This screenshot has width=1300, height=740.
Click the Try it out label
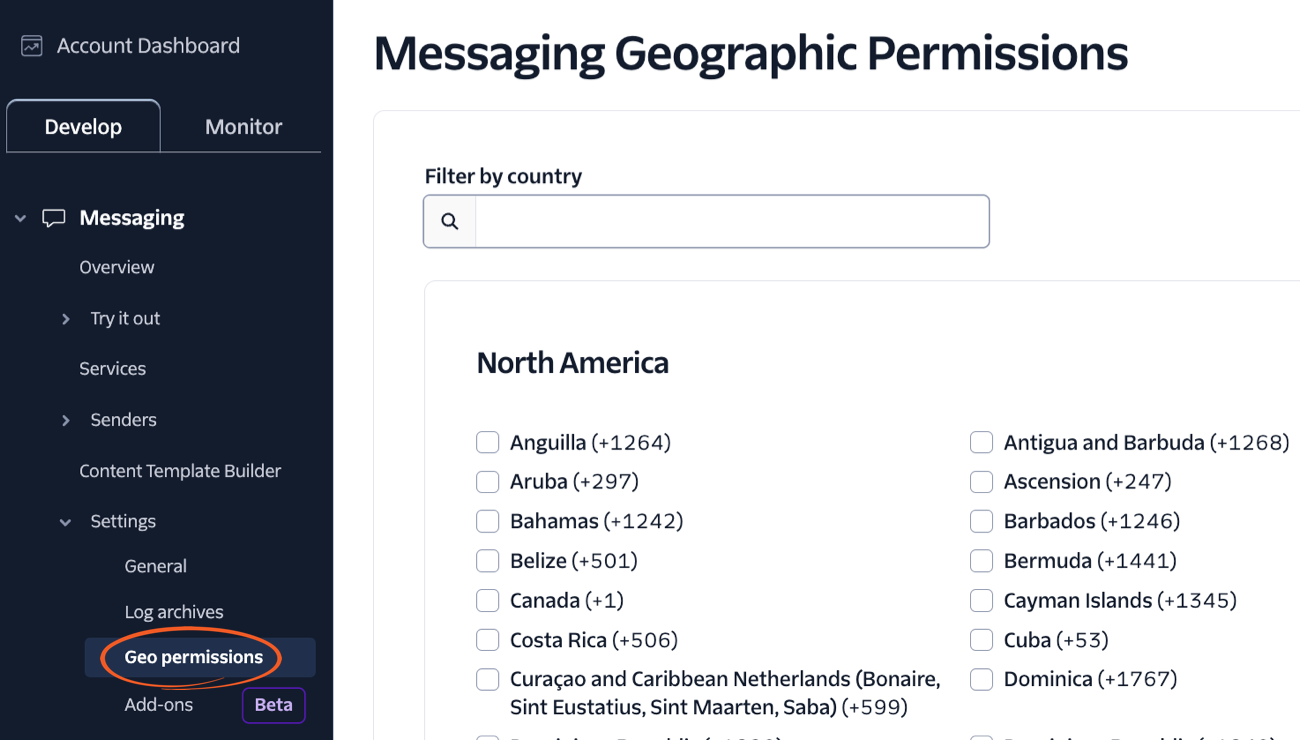pyautogui.click(x=125, y=319)
